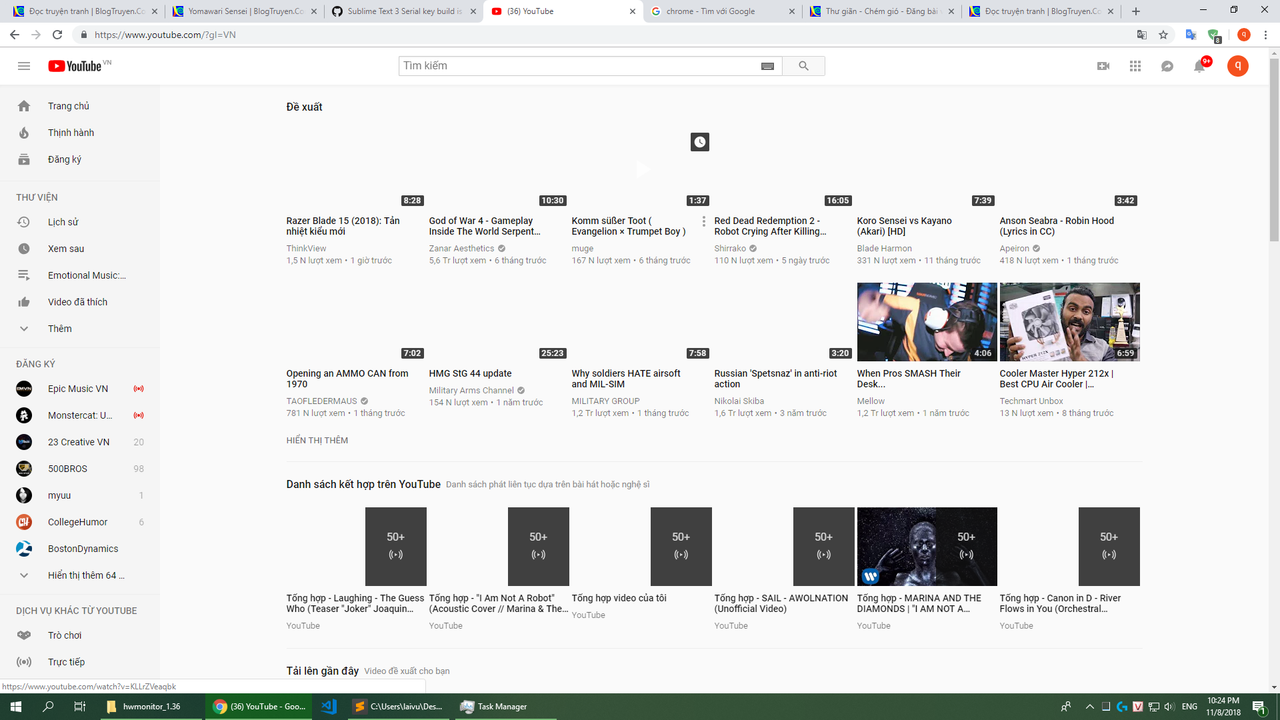
Task: Click the translate page icon in address bar
Action: (x=1142, y=34)
